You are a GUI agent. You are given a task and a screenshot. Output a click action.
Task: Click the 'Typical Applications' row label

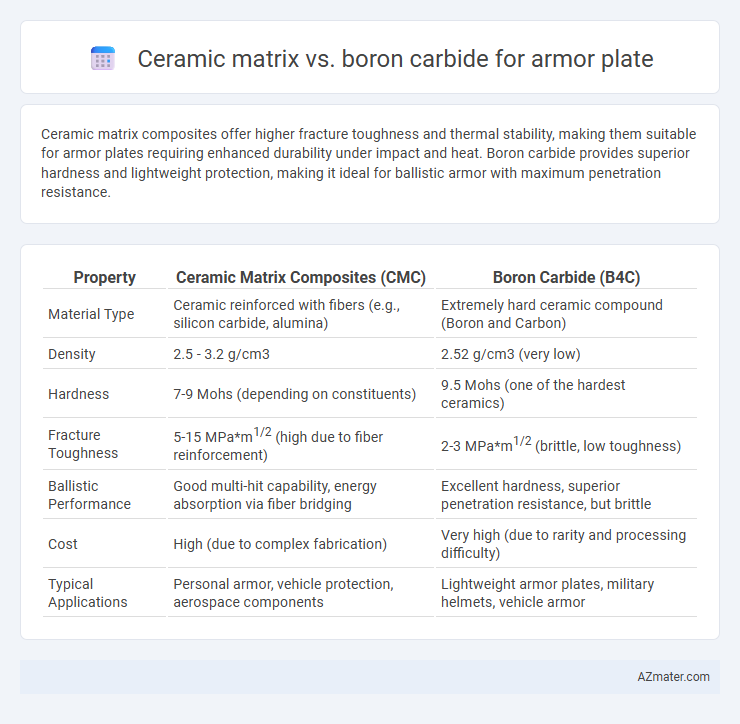88,593
